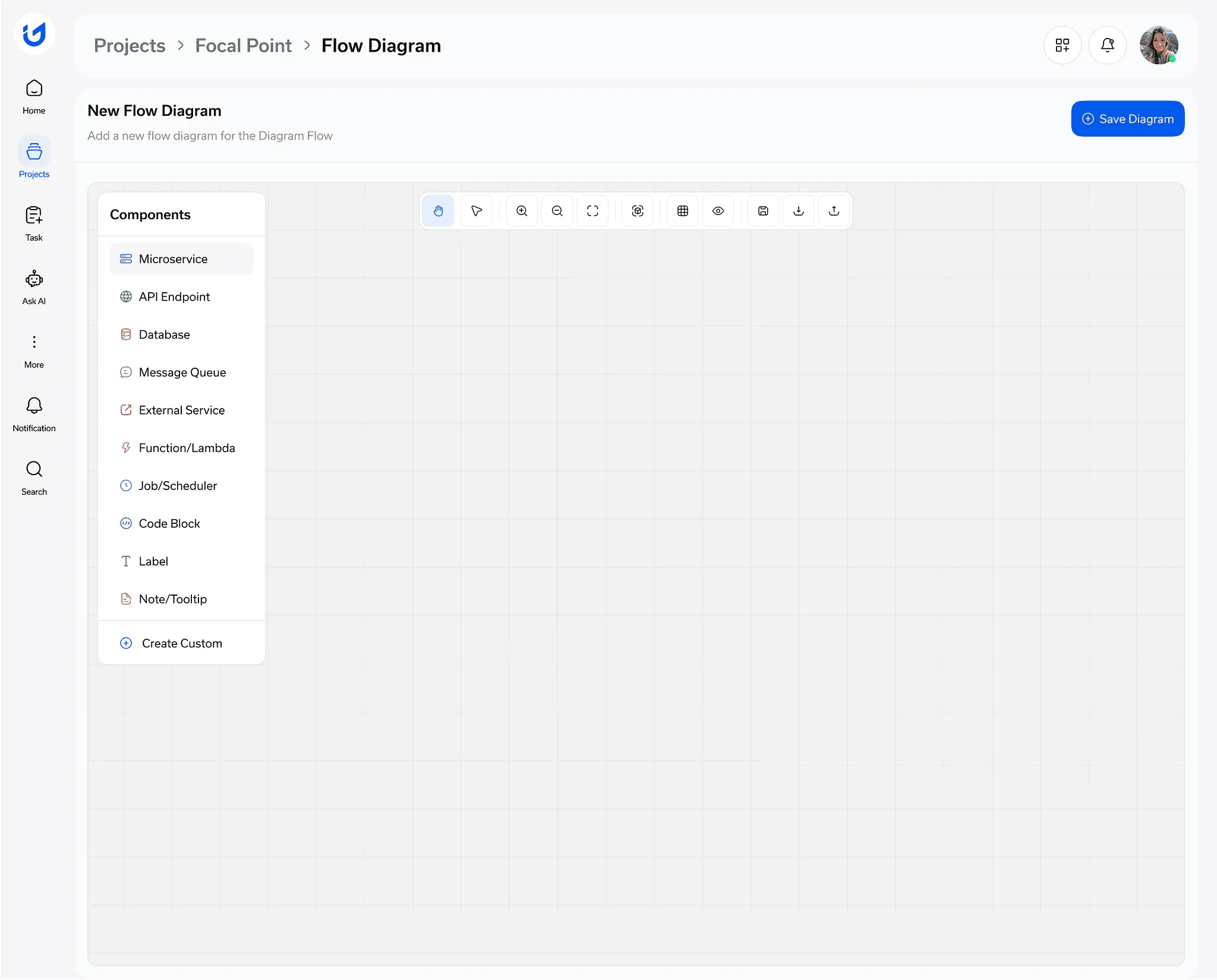Click Create Custom component option
The height and width of the screenshot is (980, 1217).
coord(181,643)
